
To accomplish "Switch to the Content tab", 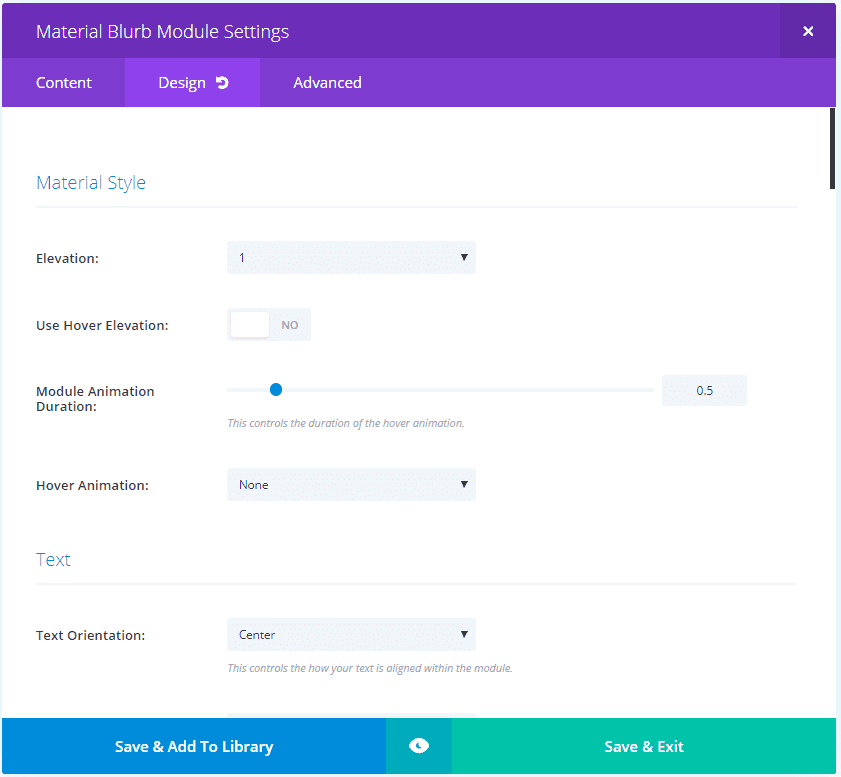I will 64,83.
